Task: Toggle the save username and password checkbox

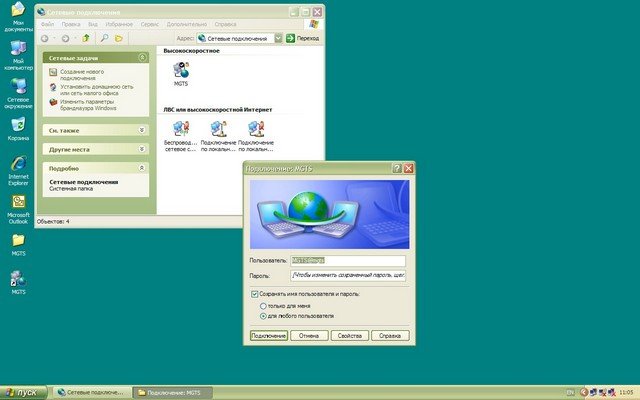Action: point(254,294)
